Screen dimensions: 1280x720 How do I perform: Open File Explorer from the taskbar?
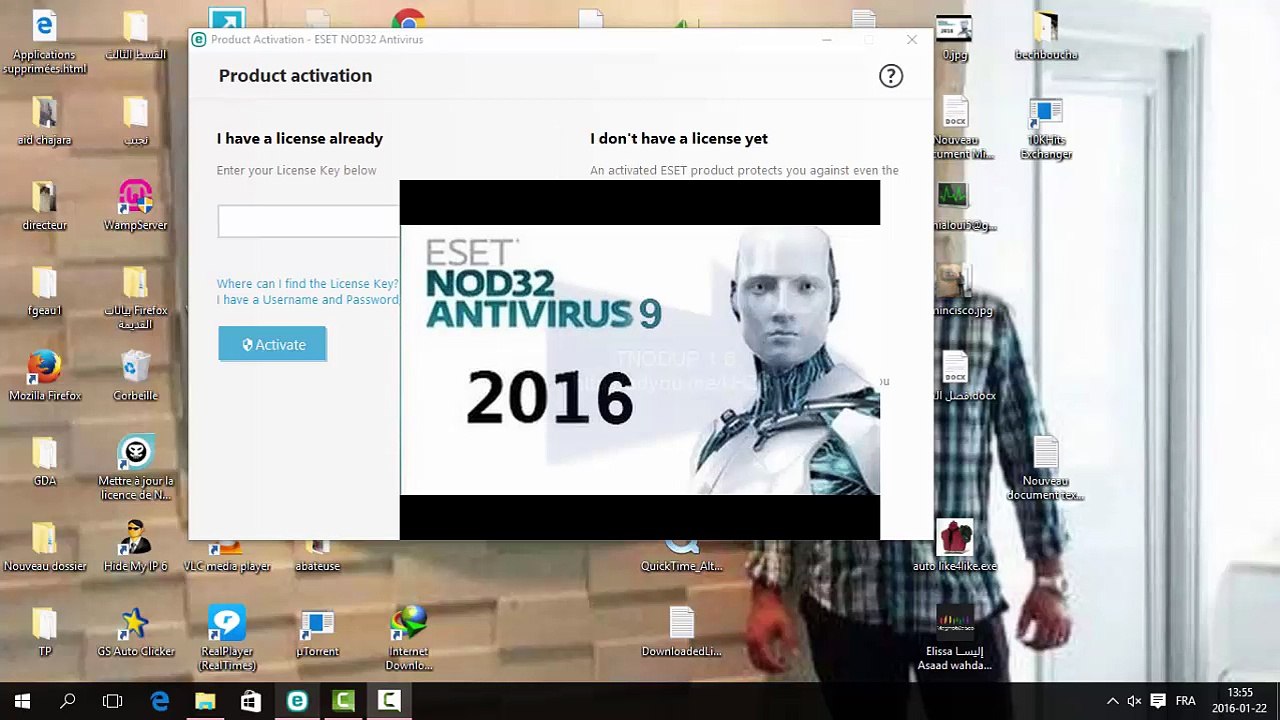205,701
